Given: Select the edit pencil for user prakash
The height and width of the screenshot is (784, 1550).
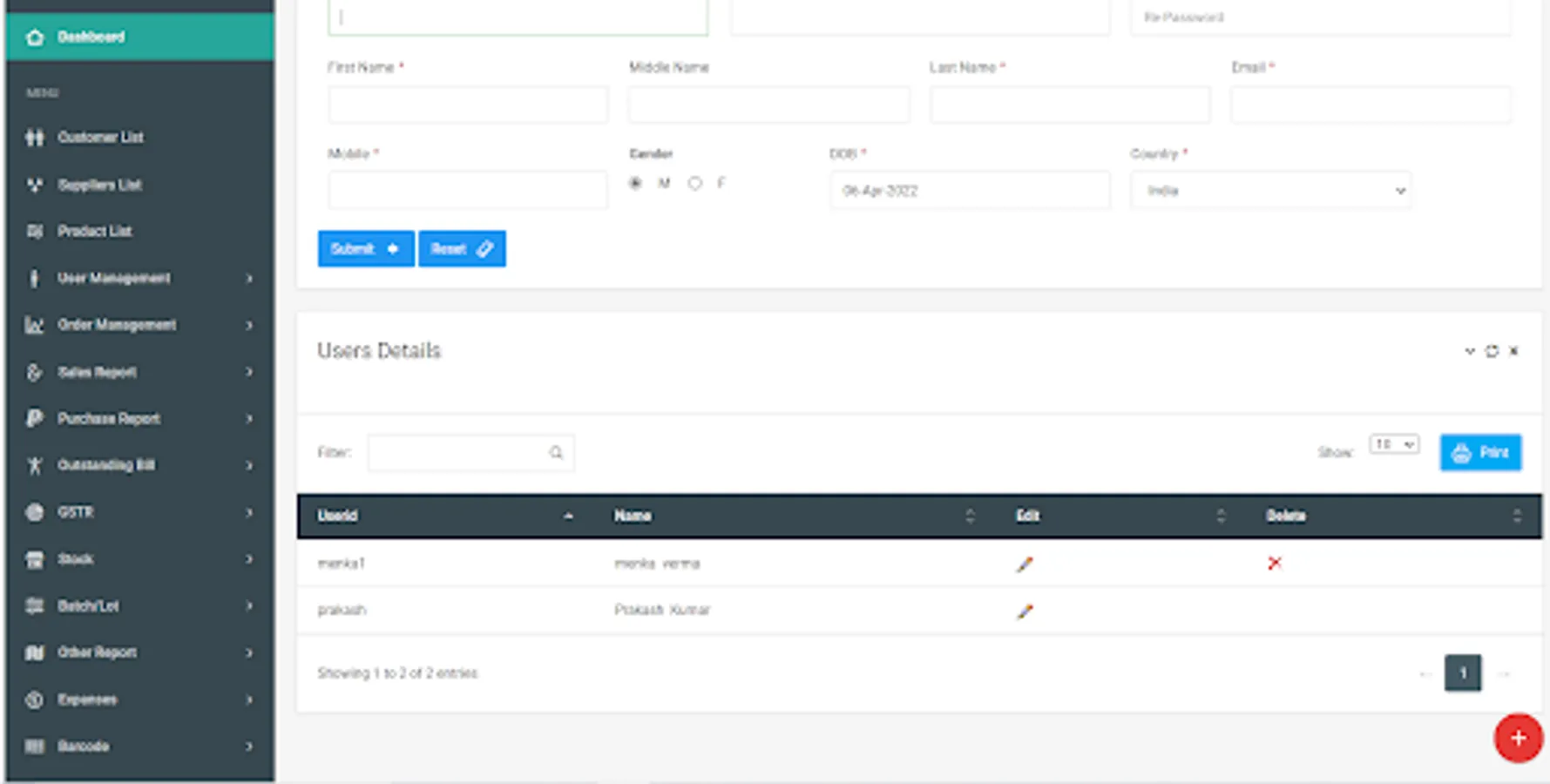Looking at the screenshot, I should pos(1025,610).
